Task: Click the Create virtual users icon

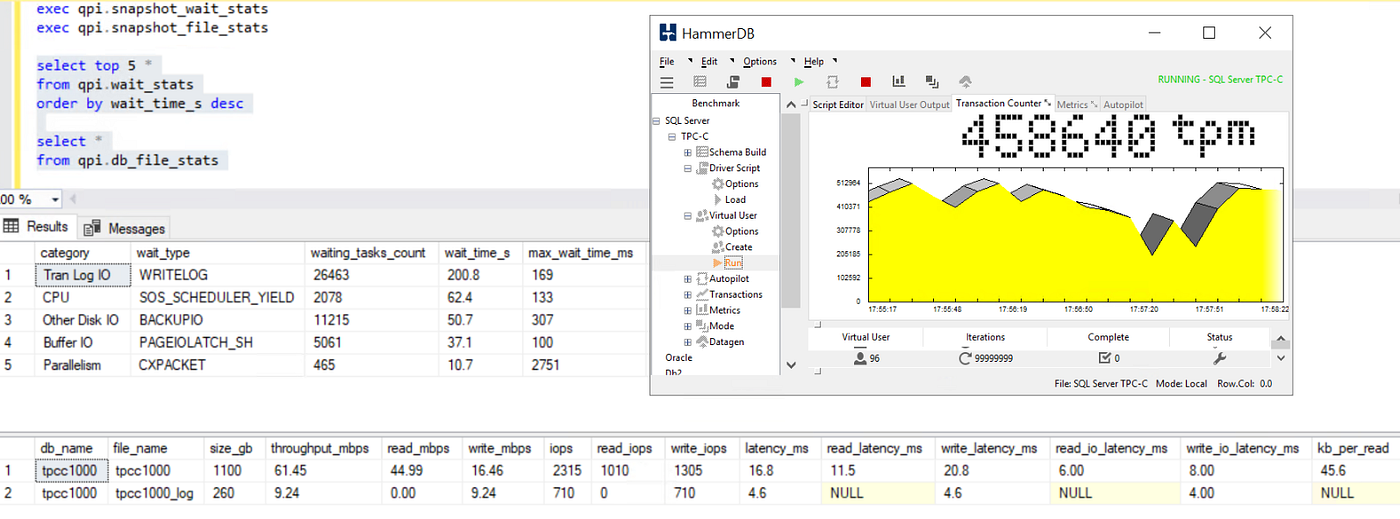Action: (x=717, y=247)
